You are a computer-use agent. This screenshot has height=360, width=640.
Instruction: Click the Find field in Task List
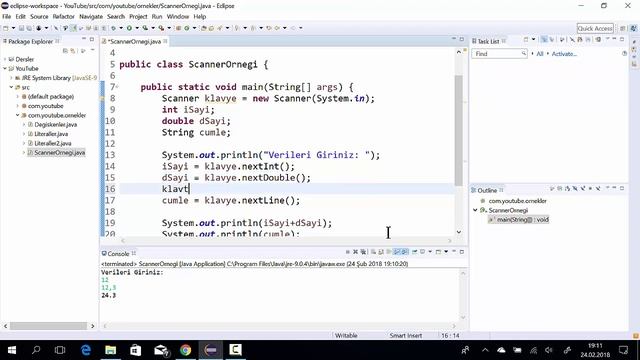tap(499, 54)
